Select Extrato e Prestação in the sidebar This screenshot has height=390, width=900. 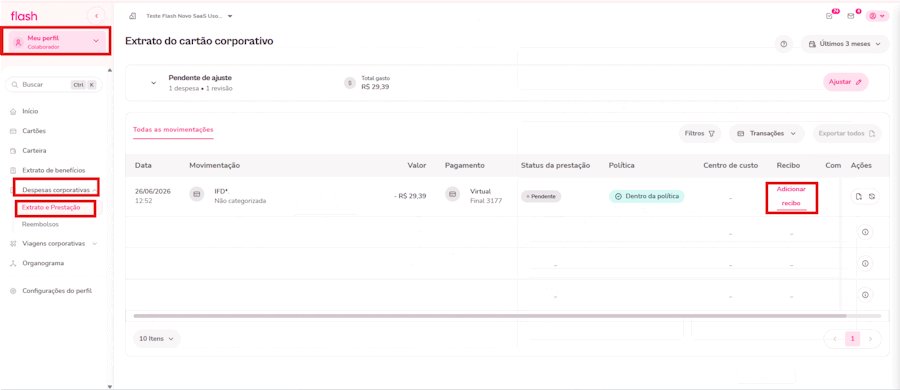(x=51, y=207)
